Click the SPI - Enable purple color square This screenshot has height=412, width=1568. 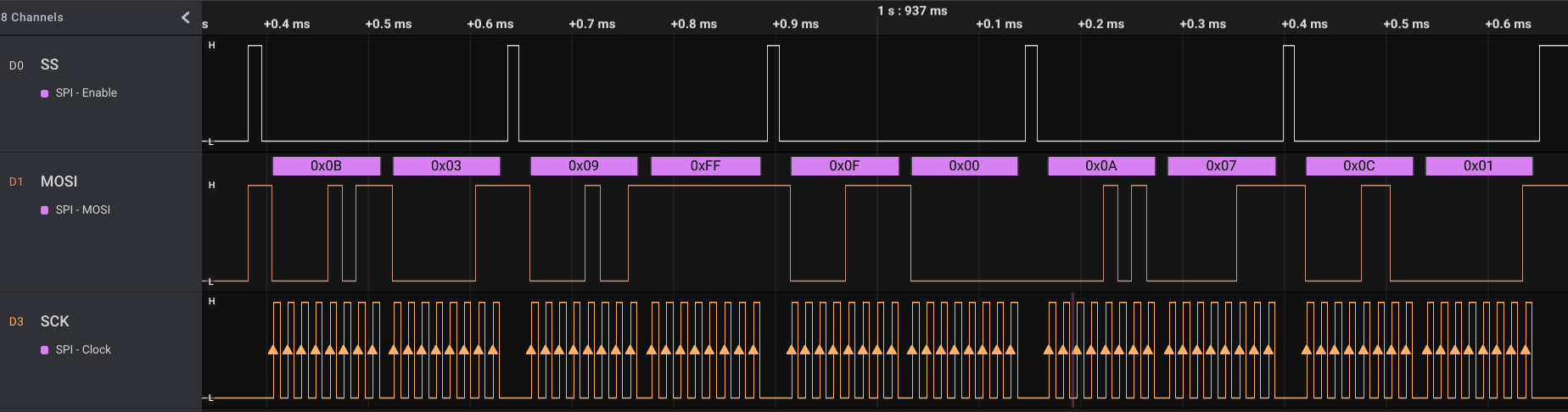click(45, 93)
